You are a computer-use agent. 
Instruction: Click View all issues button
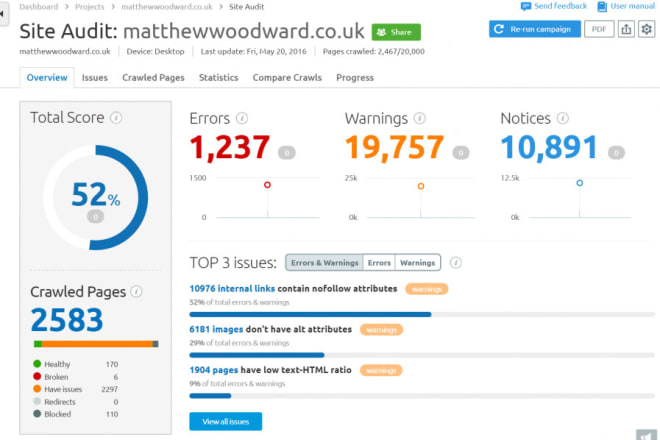[226, 421]
